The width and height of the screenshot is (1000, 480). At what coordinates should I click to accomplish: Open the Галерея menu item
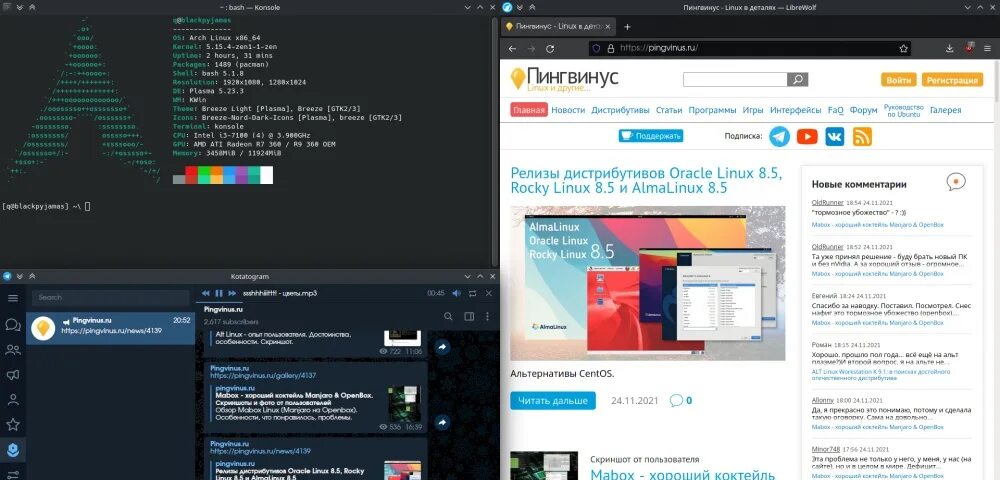(x=945, y=110)
